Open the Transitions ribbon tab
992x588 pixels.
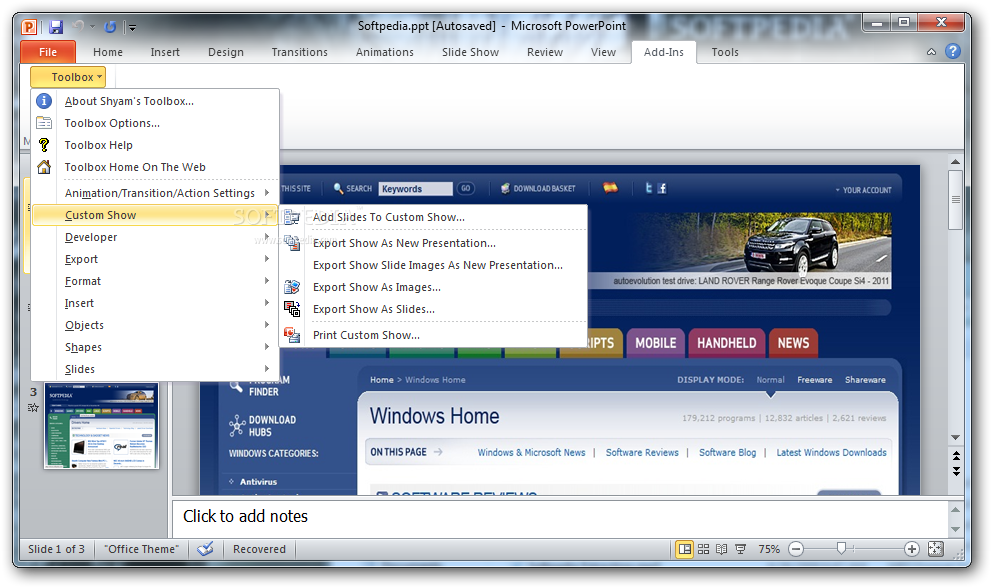pos(300,52)
